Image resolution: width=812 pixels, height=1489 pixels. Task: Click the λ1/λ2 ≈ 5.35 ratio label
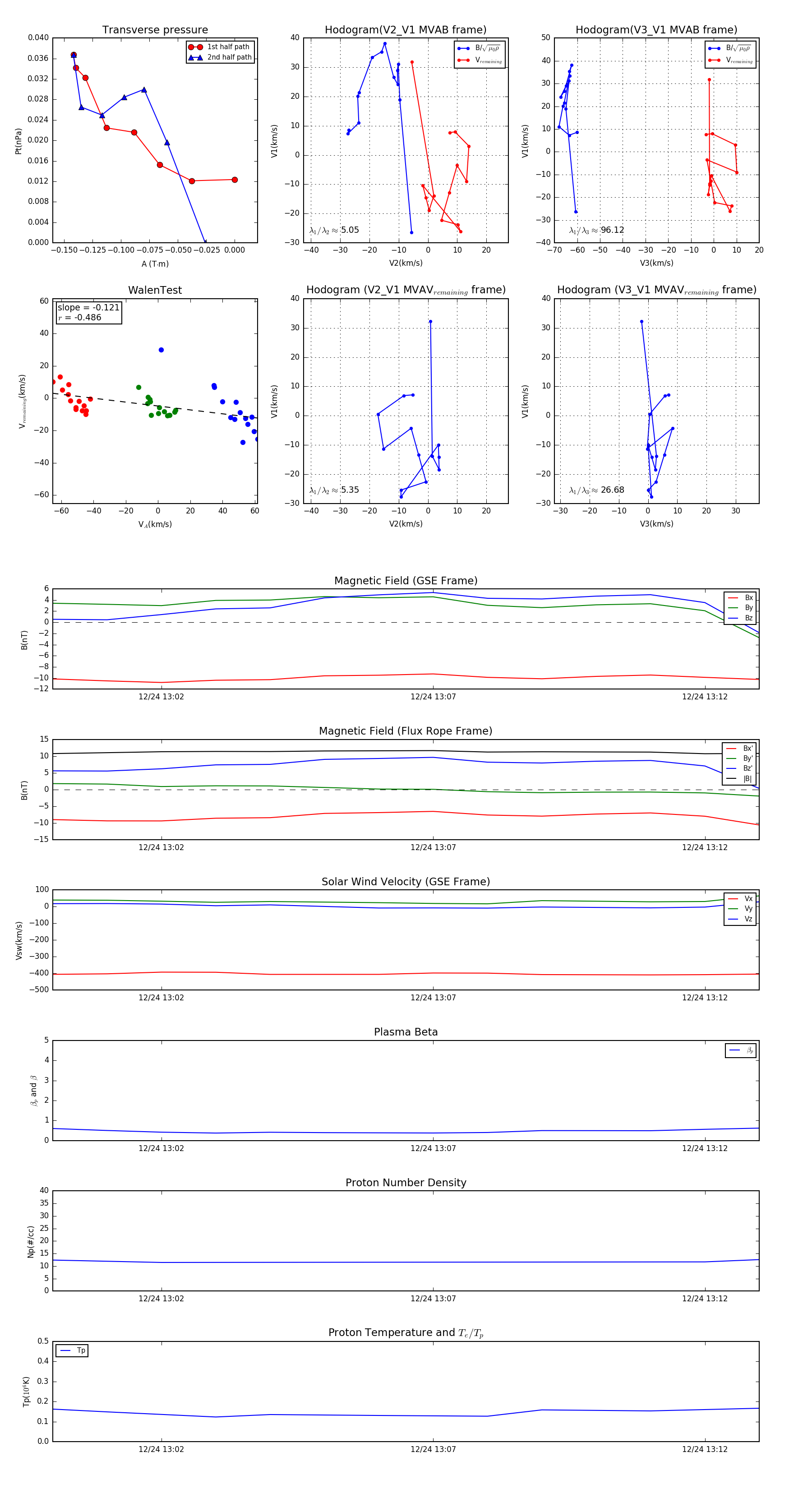pyautogui.click(x=334, y=490)
